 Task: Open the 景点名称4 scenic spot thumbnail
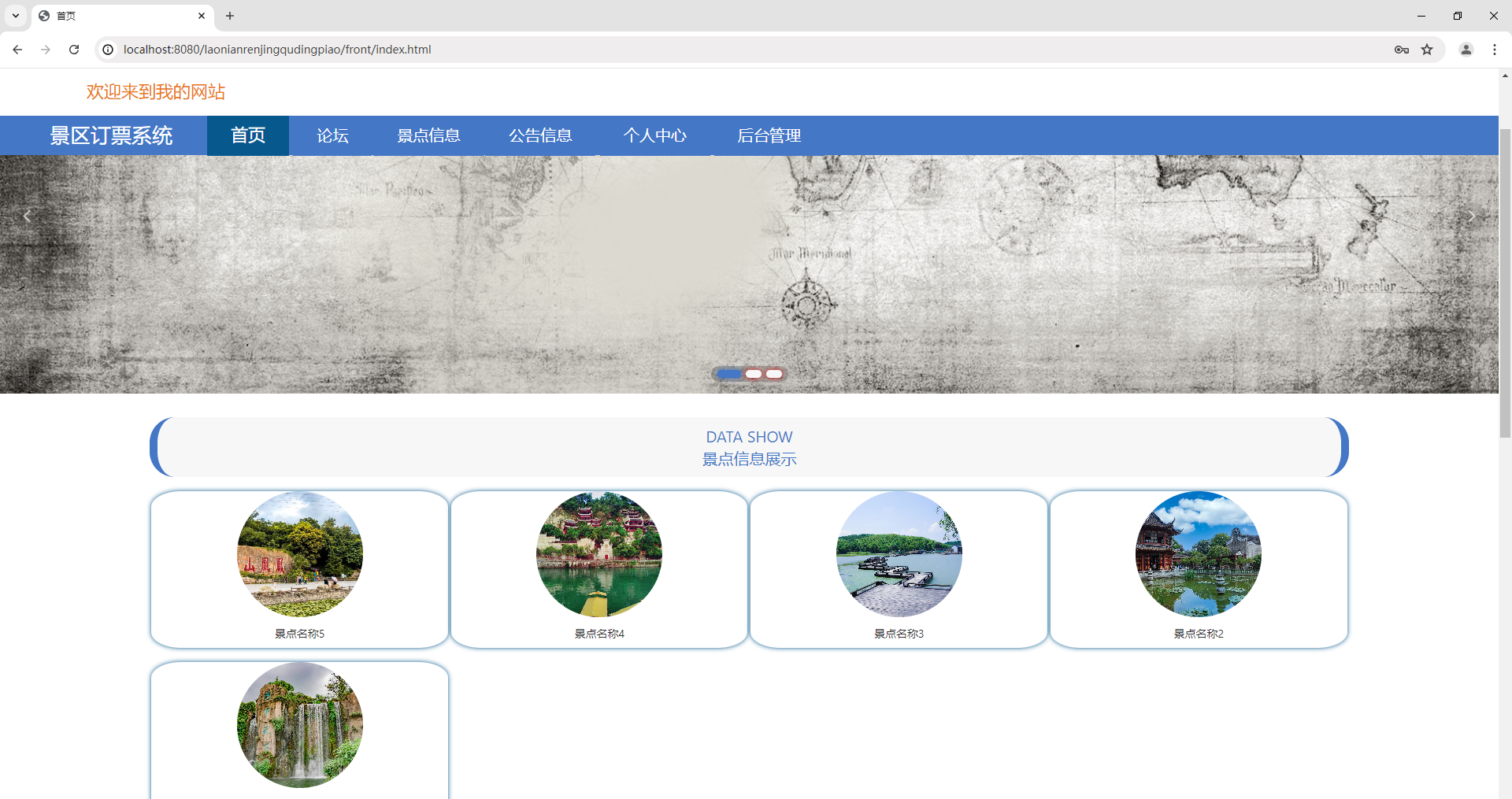coord(599,554)
